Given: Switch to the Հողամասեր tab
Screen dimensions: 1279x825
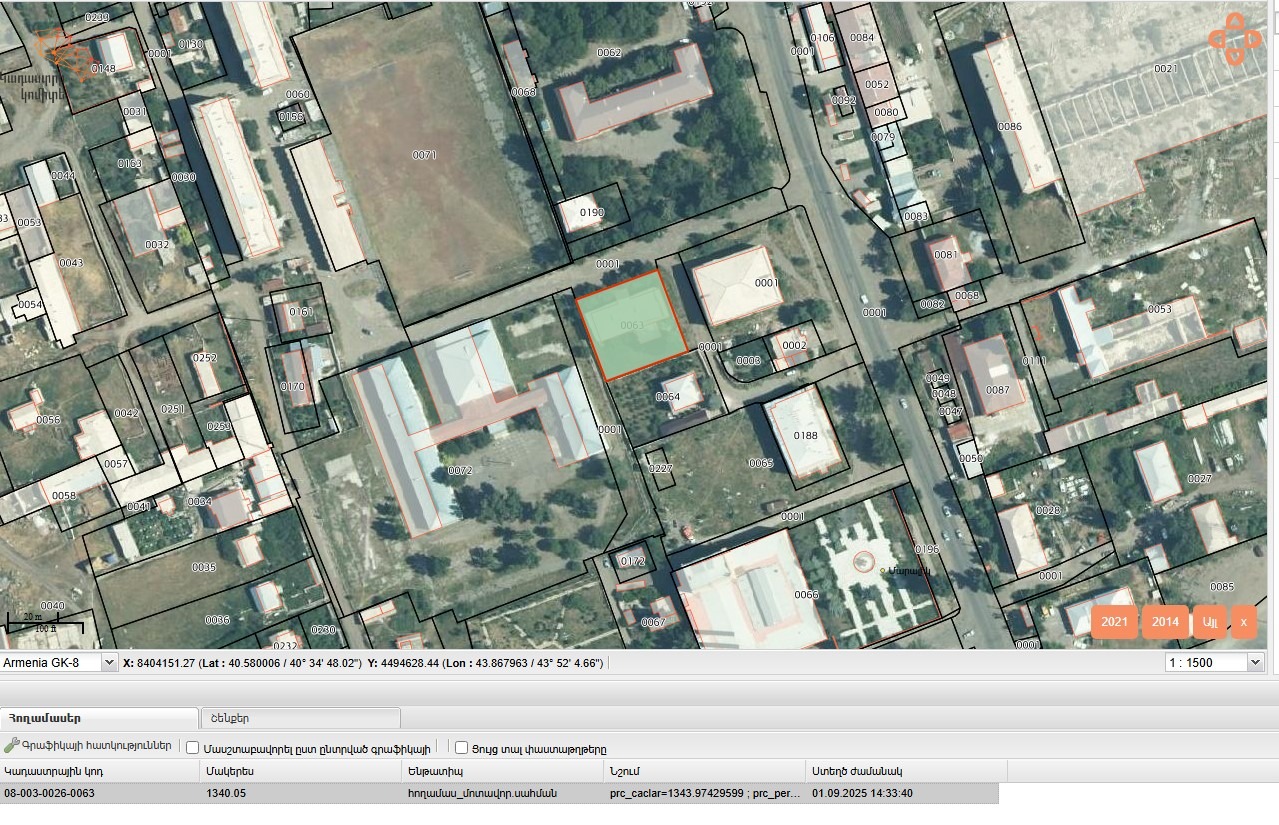Looking at the screenshot, I should click(99, 718).
